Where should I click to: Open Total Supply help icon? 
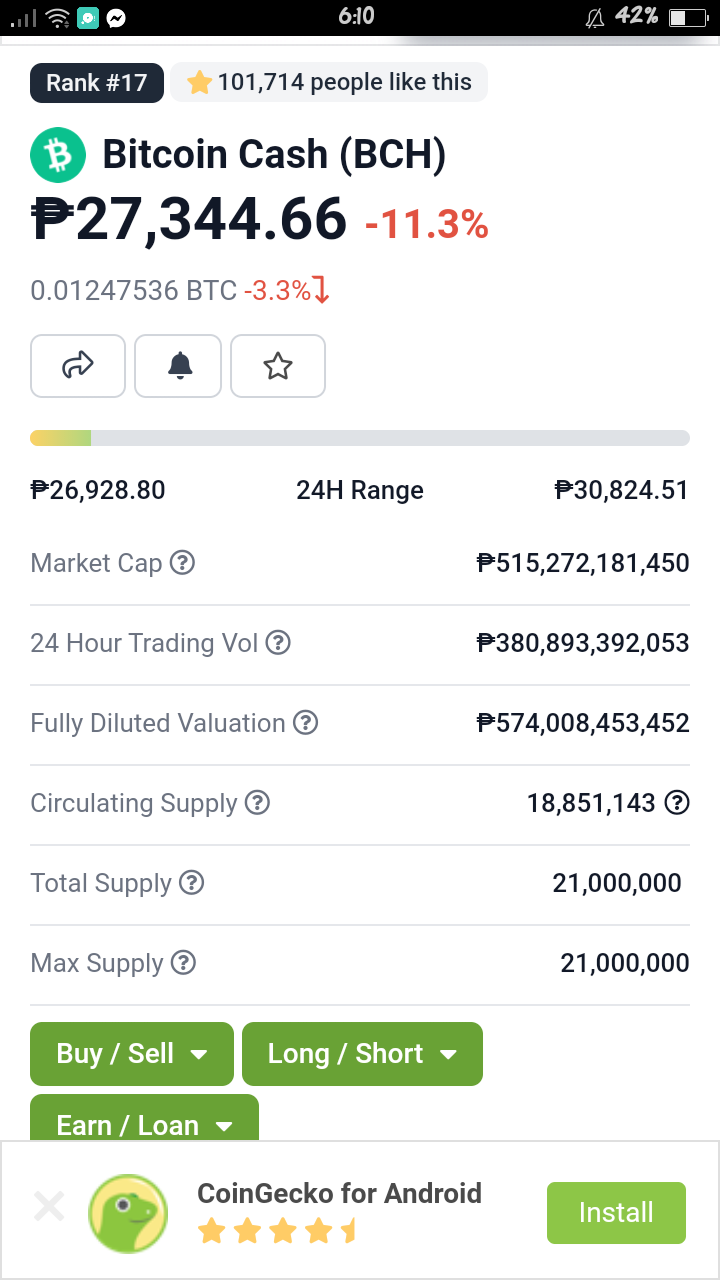tap(191, 883)
